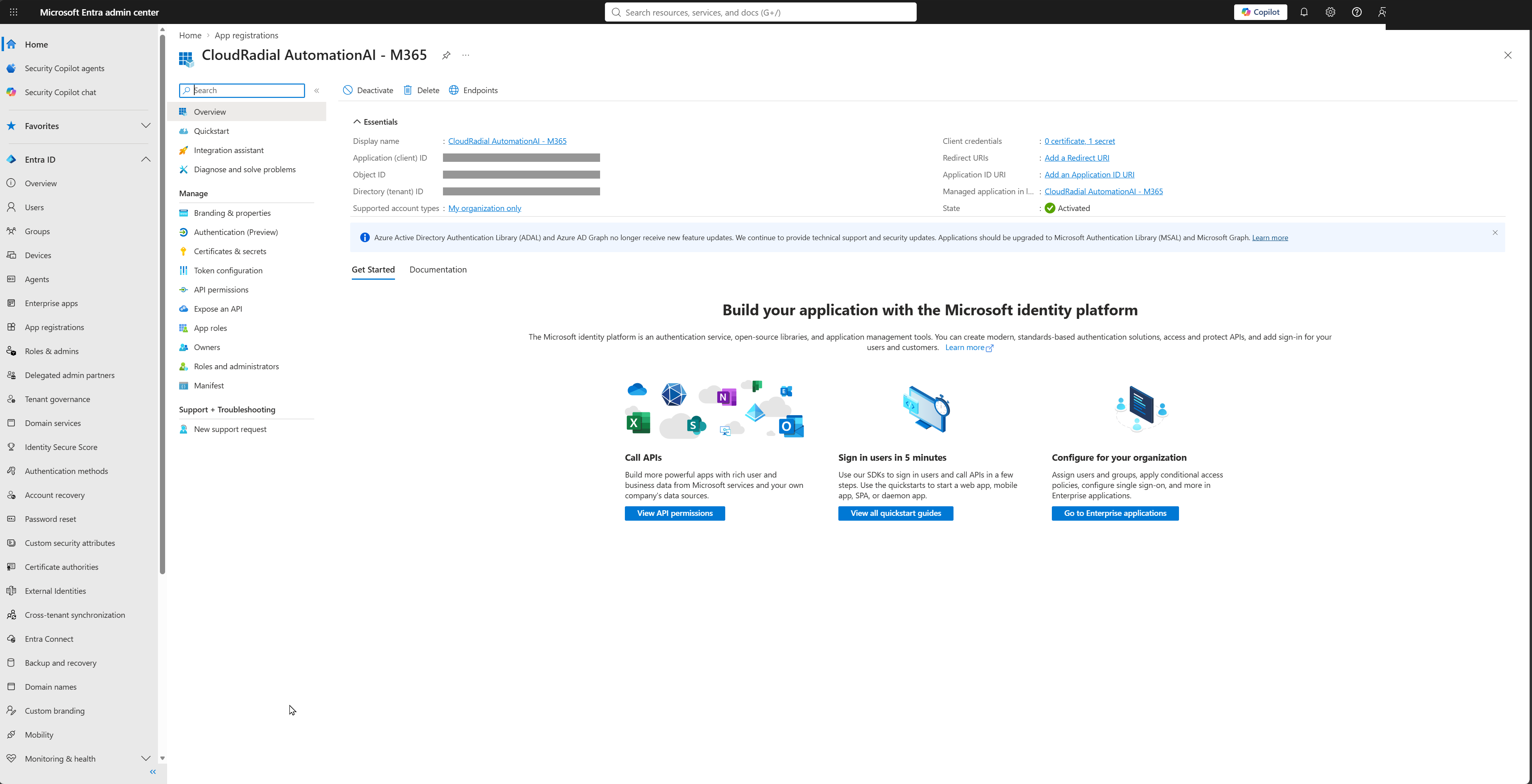This screenshot has height=784, width=1532.
Task: Collapse the resource menu double chevron
Action: pos(317,91)
